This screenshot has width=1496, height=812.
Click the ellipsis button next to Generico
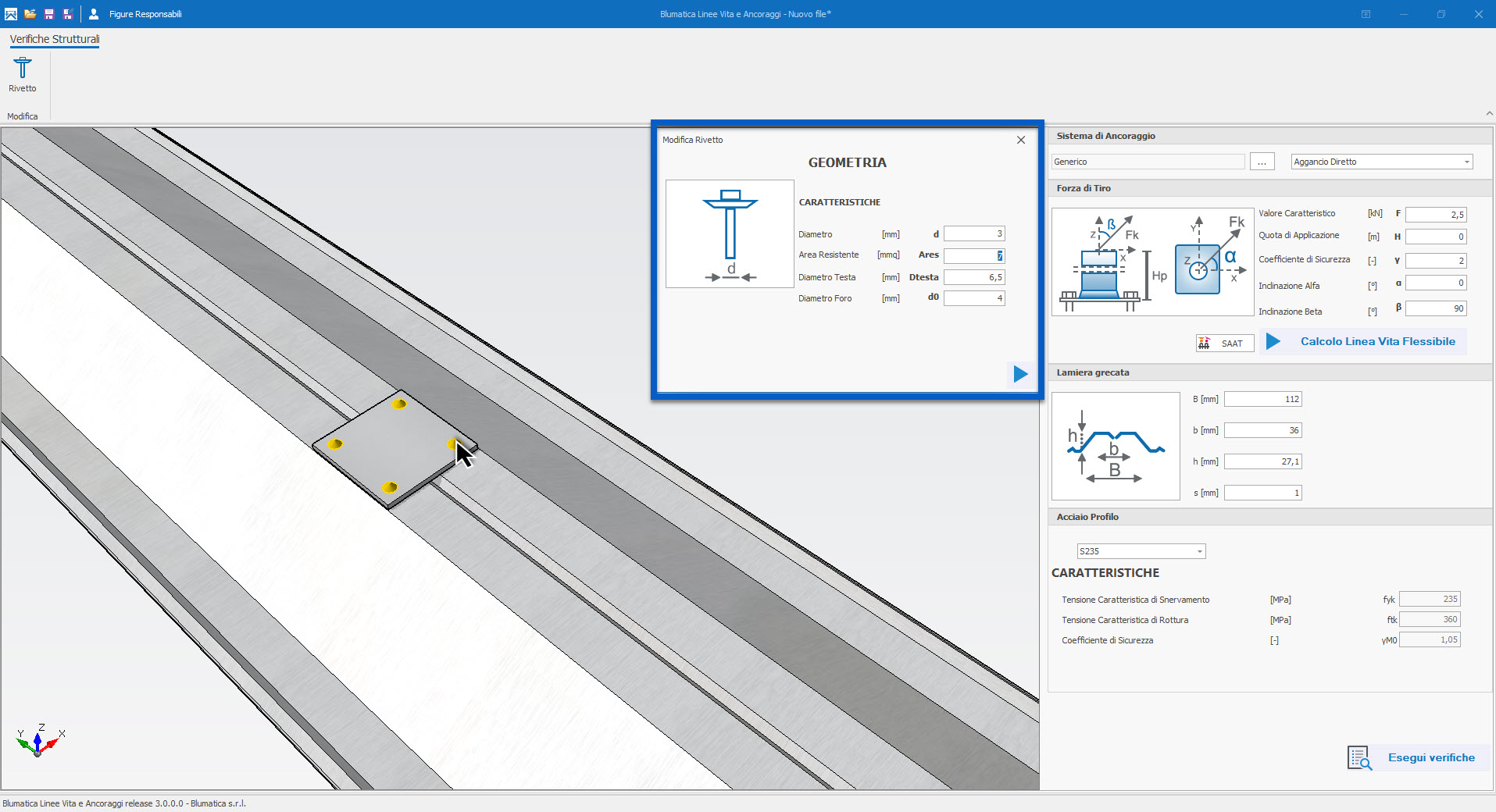tap(1262, 162)
